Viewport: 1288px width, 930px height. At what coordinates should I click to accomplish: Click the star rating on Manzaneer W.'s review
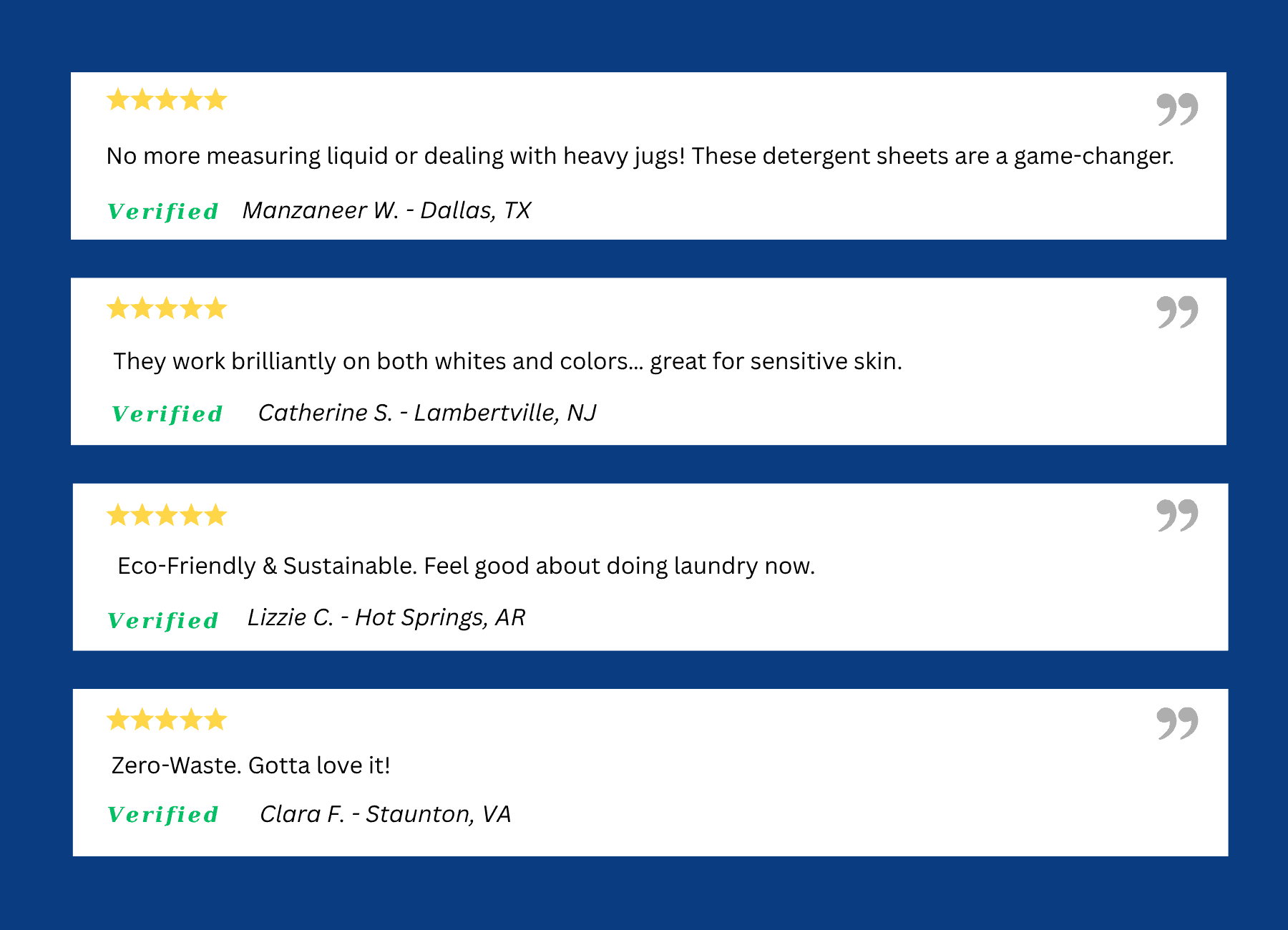[x=167, y=99]
